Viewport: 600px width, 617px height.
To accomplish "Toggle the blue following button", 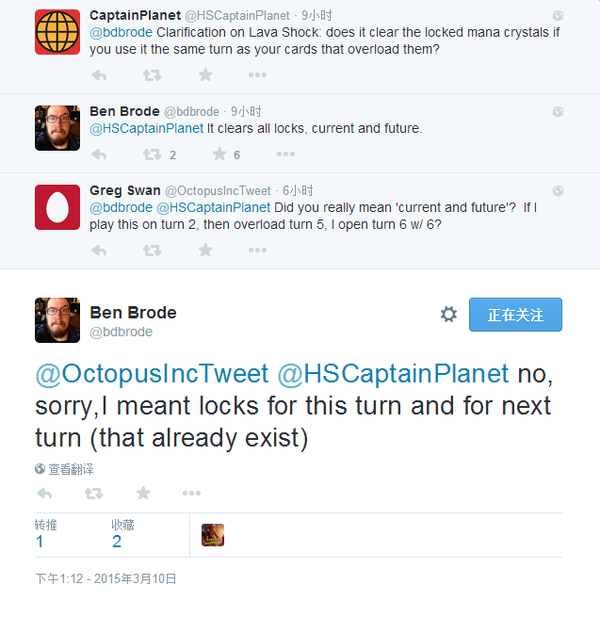I will 515,314.
